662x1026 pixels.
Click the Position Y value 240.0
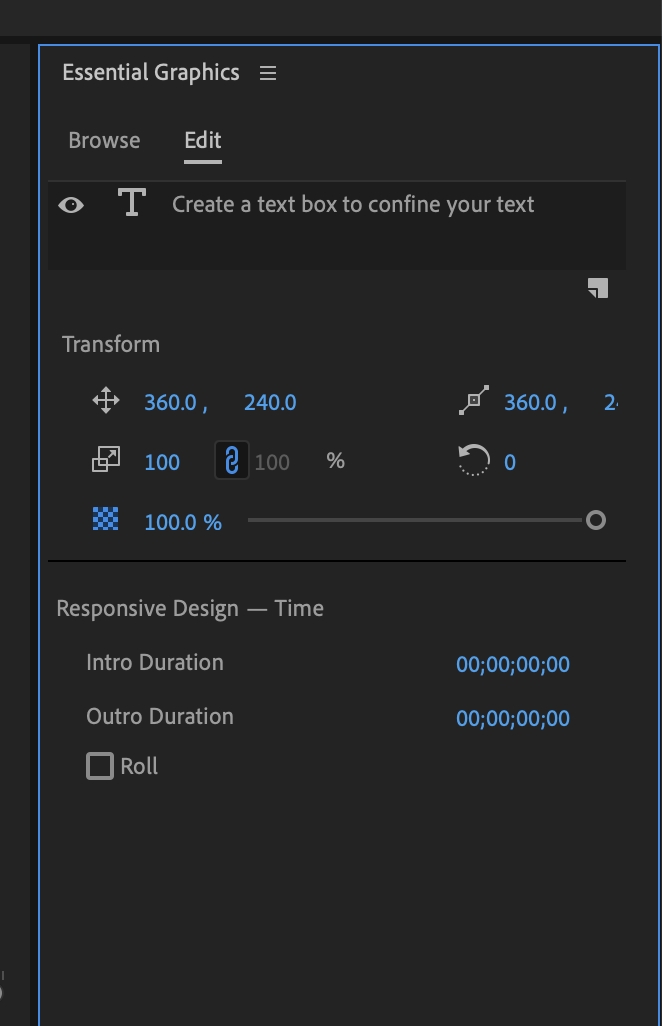click(270, 403)
